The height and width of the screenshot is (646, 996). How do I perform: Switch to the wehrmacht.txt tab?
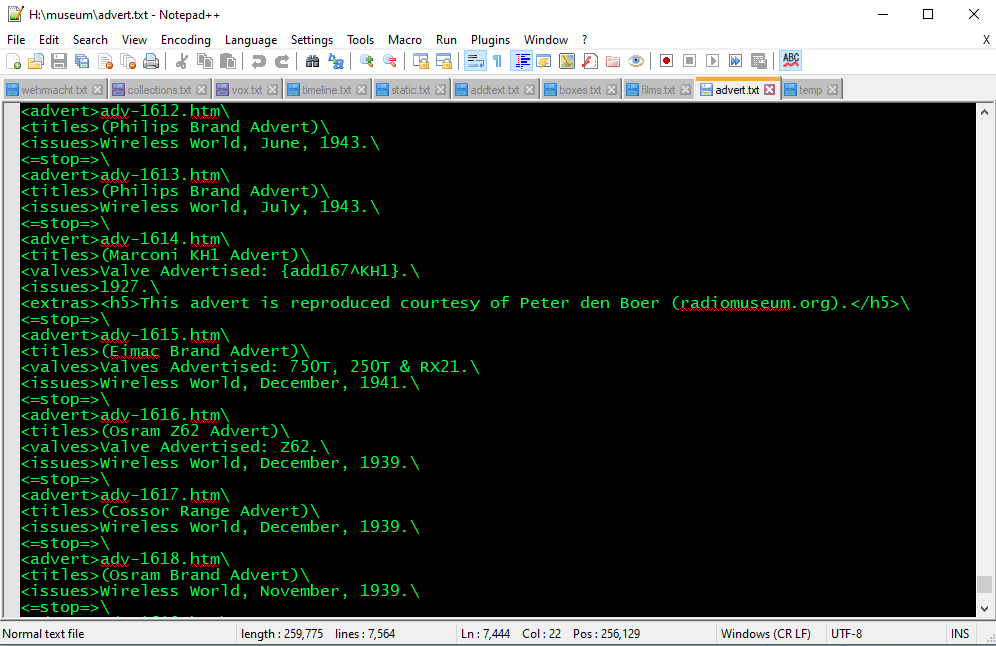pos(54,90)
